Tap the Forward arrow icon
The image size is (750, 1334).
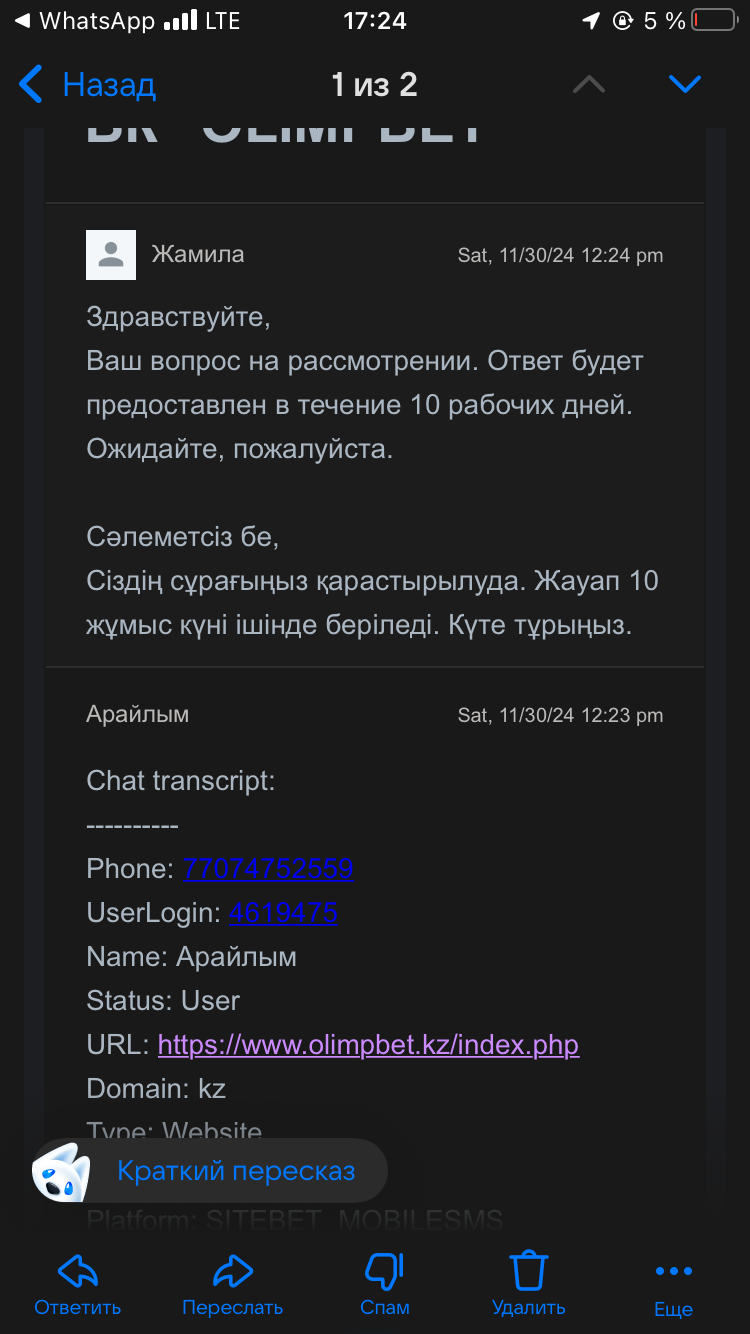tap(232, 1270)
